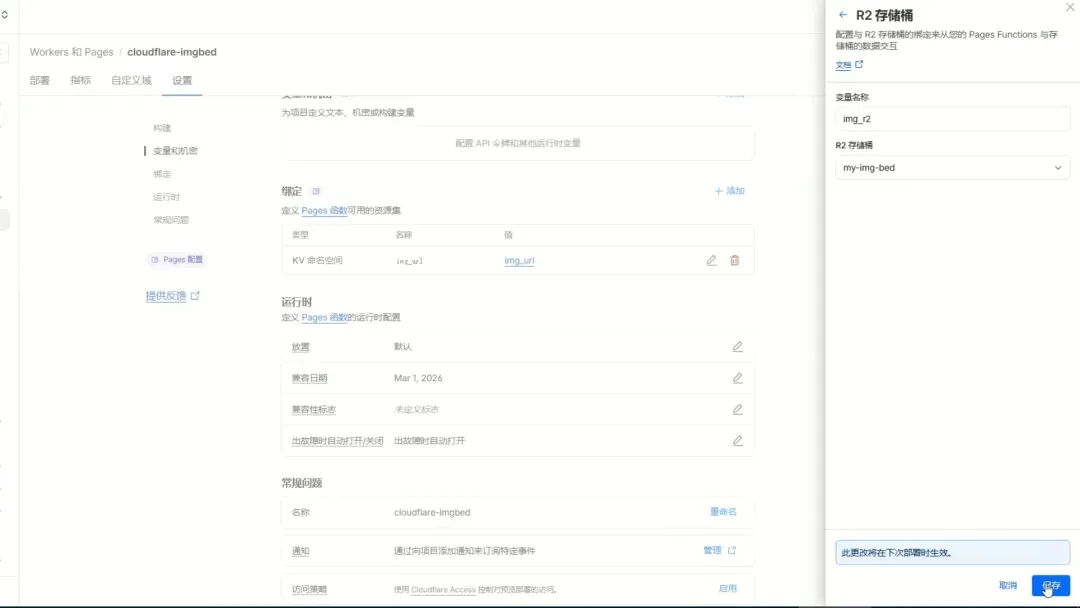Open the my-img-bed bucket dropdown

(x=952, y=167)
